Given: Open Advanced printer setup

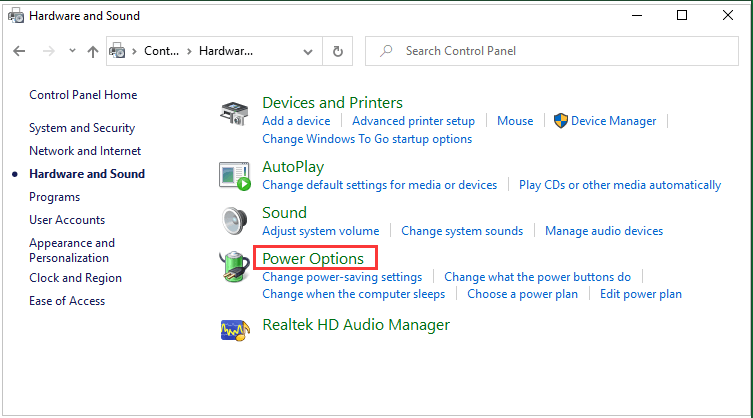Looking at the screenshot, I should coord(413,121).
